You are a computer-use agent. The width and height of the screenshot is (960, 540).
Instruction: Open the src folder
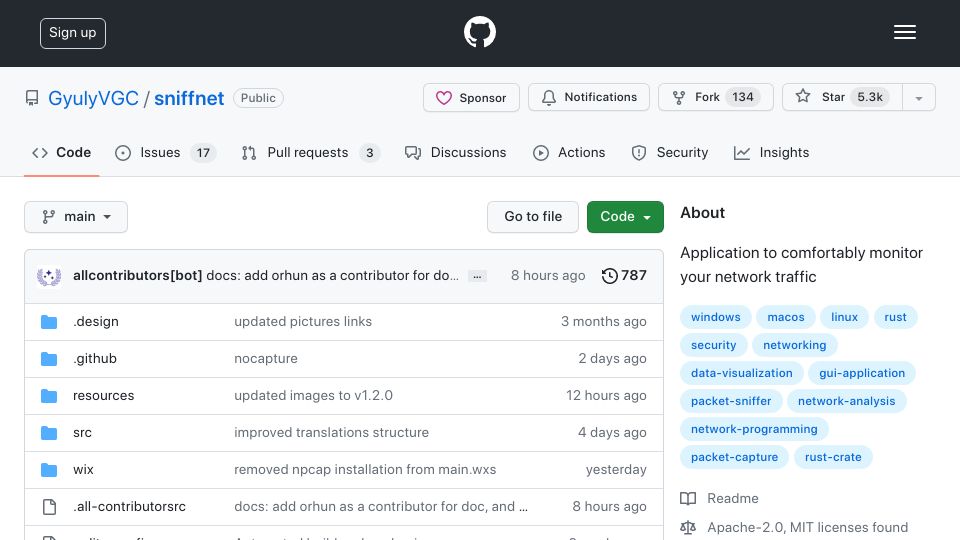click(x=82, y=432)
